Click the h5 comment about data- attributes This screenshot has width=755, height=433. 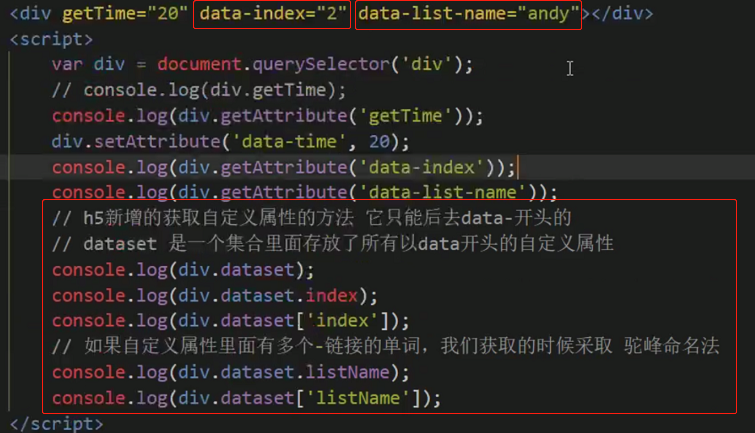point(312,218)
